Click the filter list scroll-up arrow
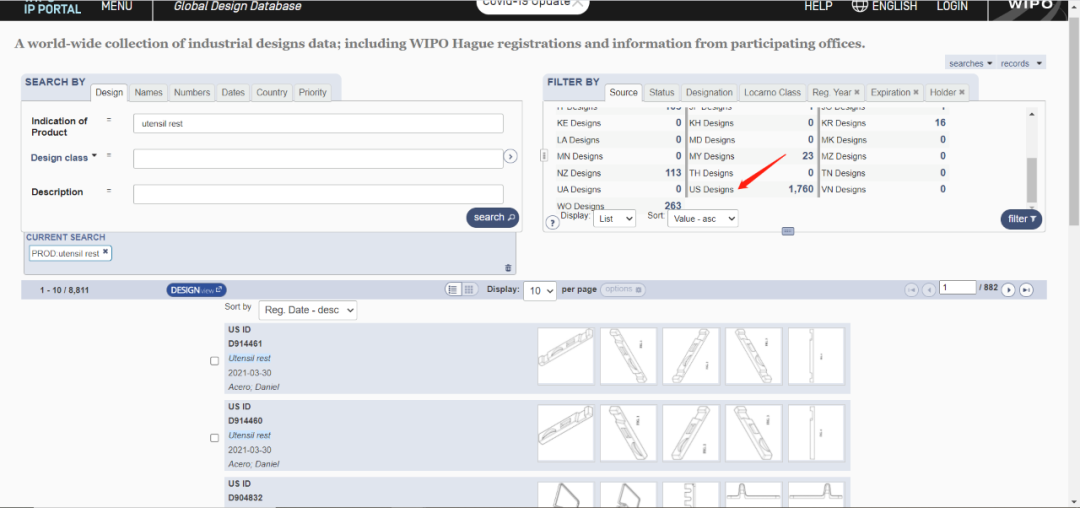1080x508 pixels. point(1031,114)
